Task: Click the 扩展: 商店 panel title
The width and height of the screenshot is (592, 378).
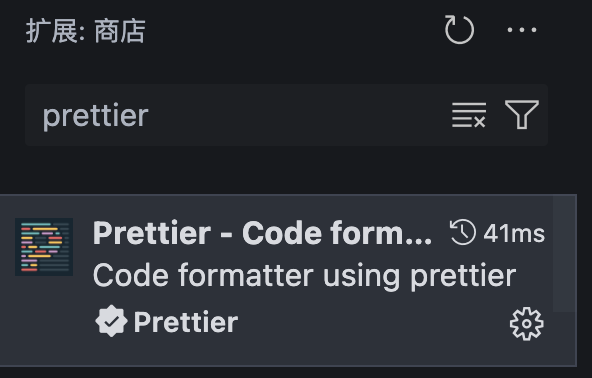Action: coord(86,31)
